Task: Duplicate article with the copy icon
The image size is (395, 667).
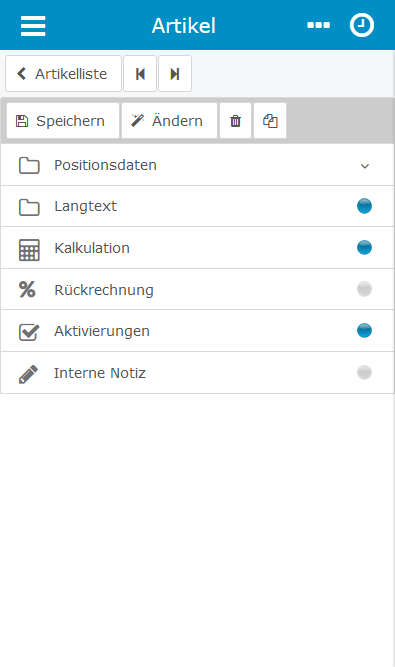Action: 270,121
